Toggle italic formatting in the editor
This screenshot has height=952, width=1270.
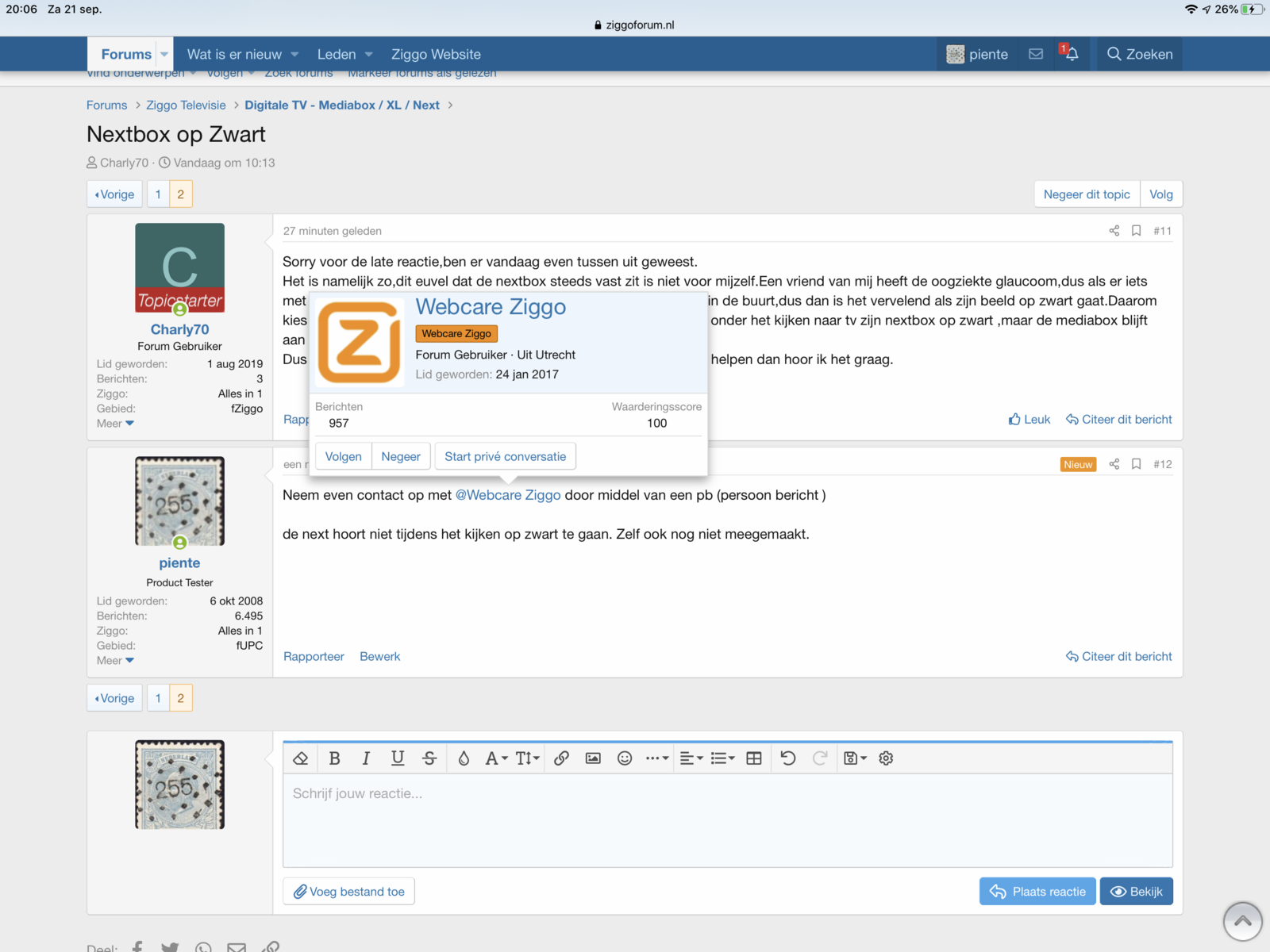(366, 758)
